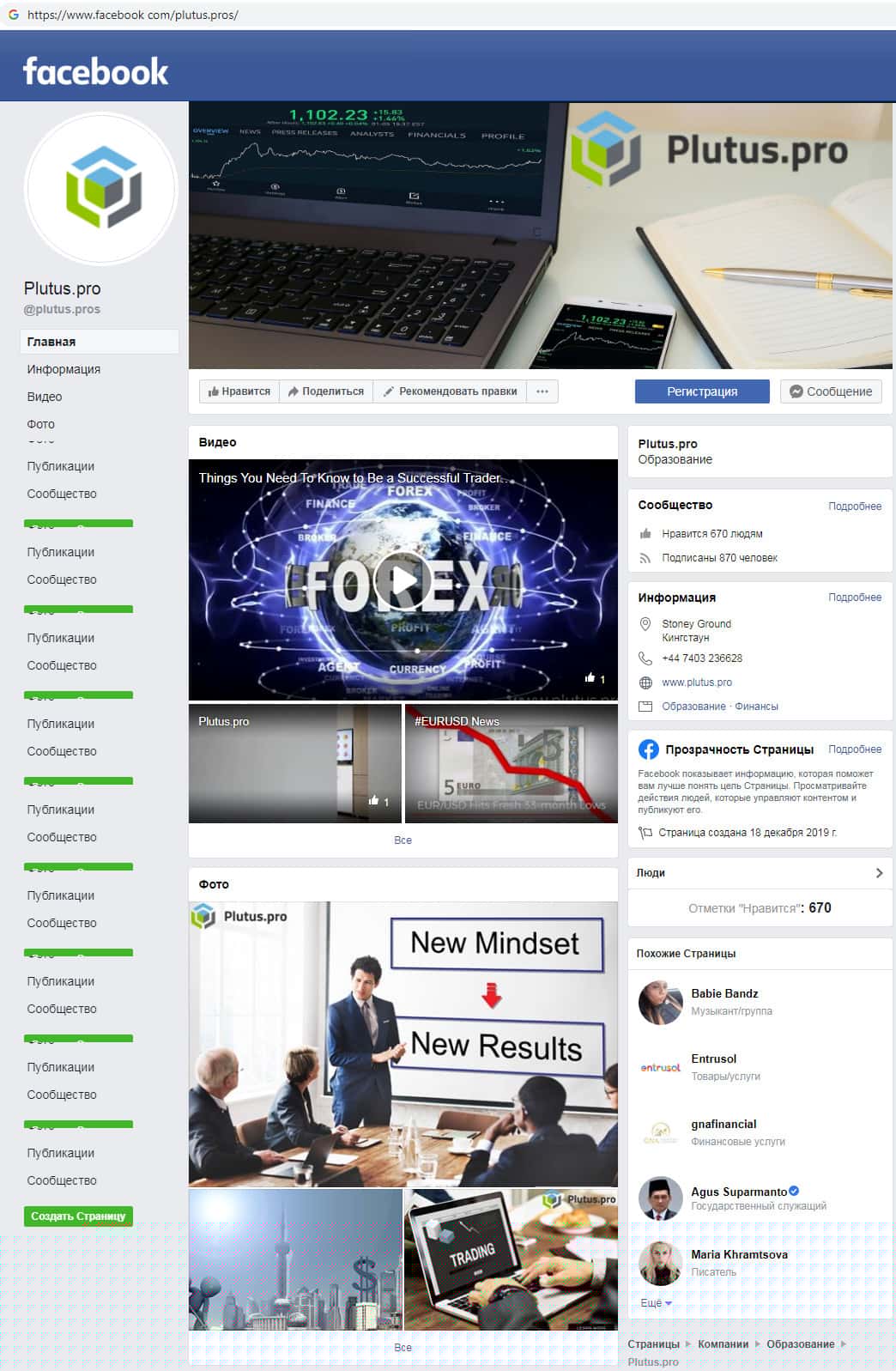Open the www.plutus.pro website link
Viewport: 896px width, 1371px height.
697,682
